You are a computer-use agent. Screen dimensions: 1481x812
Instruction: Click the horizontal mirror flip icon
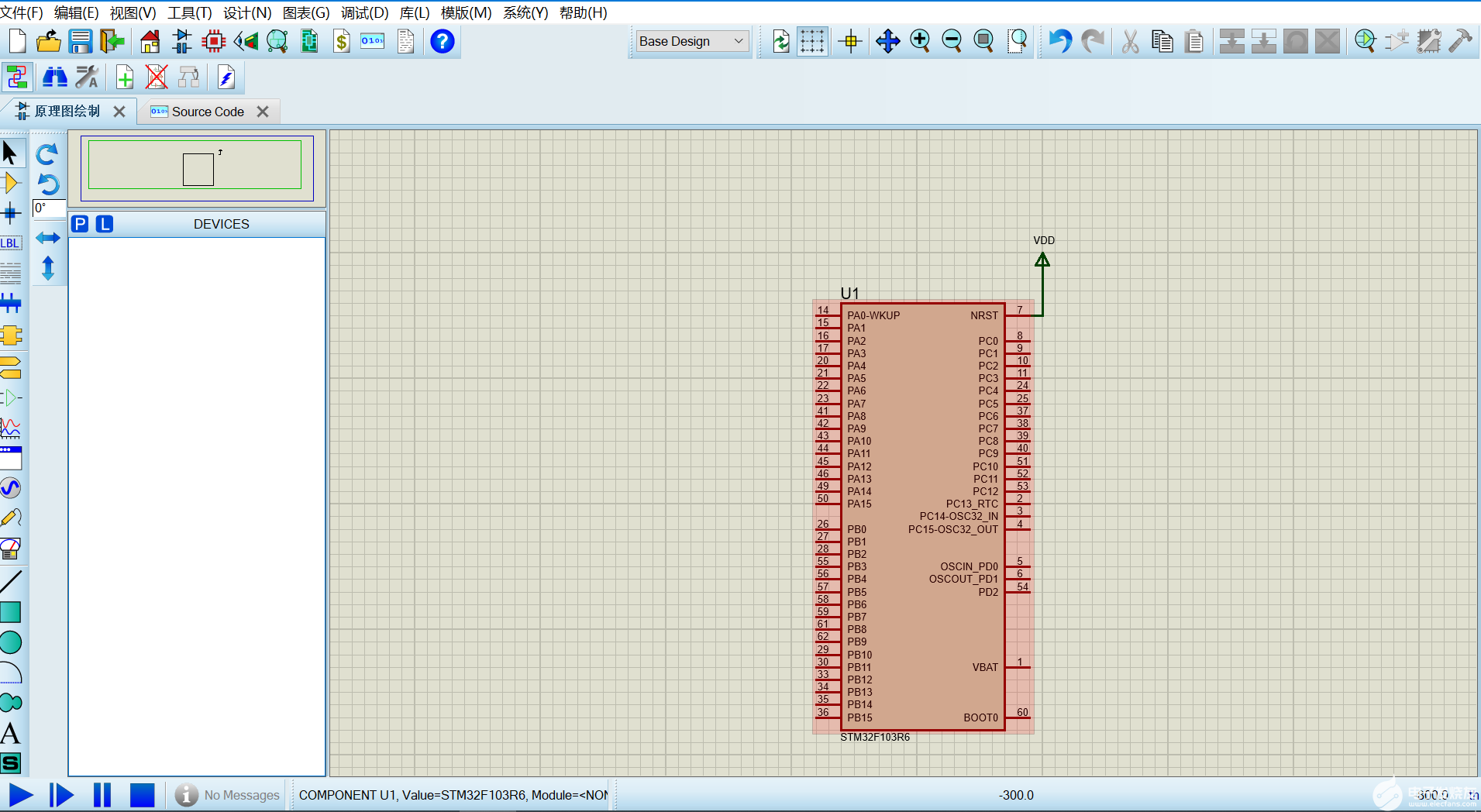(x=48, y=238)
